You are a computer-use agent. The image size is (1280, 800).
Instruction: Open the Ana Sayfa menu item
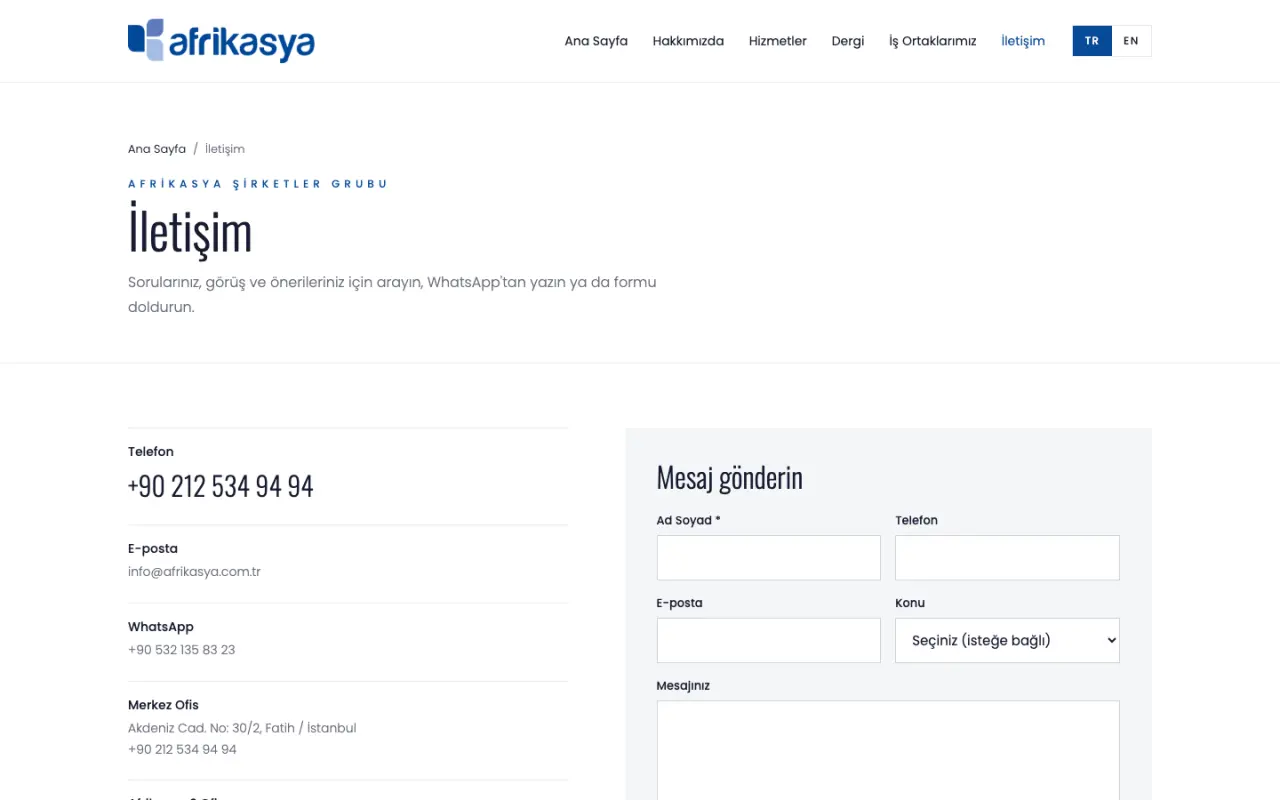click(x=596, y=41)
